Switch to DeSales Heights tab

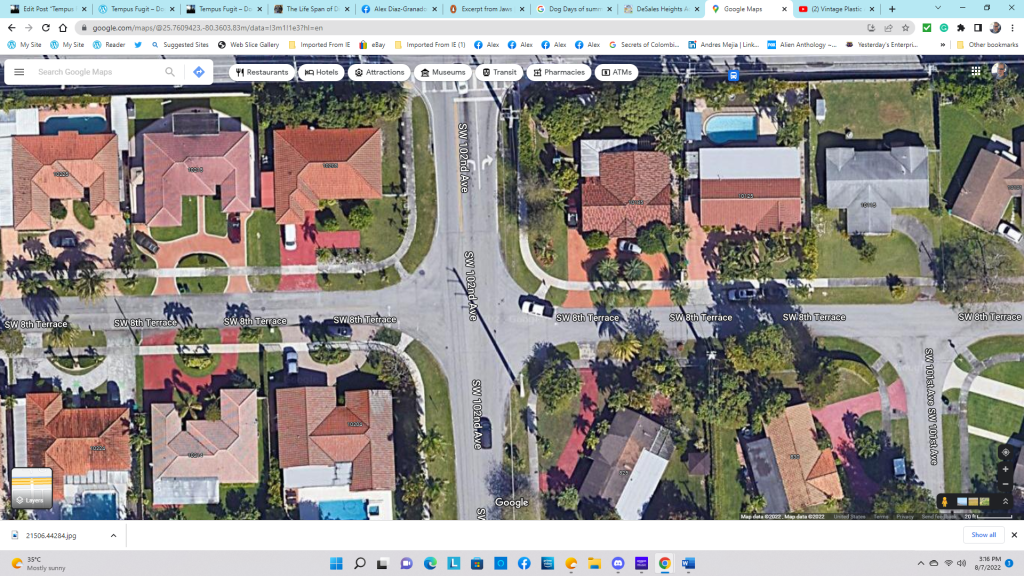(x=660, y=9)
